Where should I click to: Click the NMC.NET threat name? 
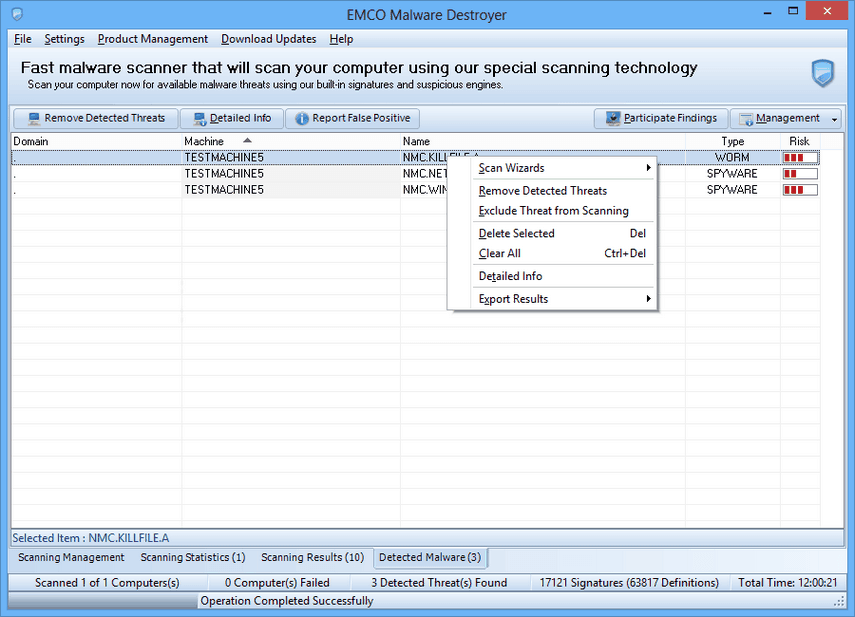pos(425,174)
